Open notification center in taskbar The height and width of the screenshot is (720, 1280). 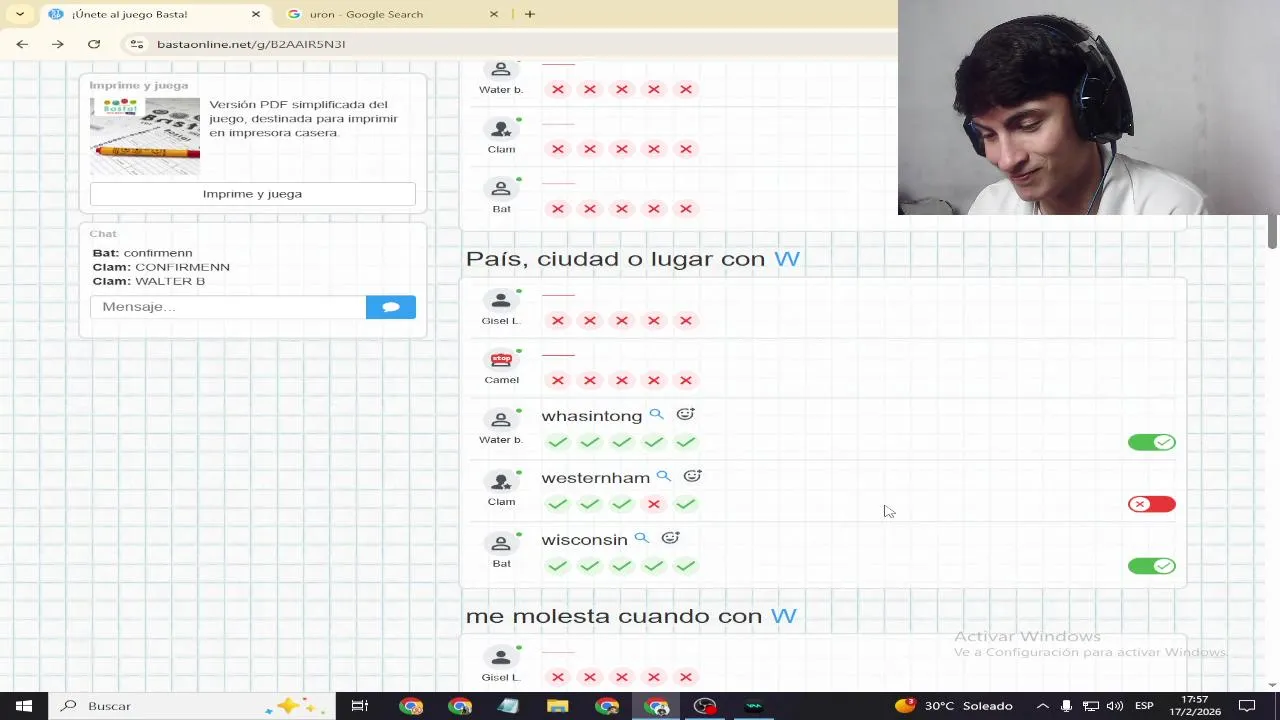point(1247,706)
